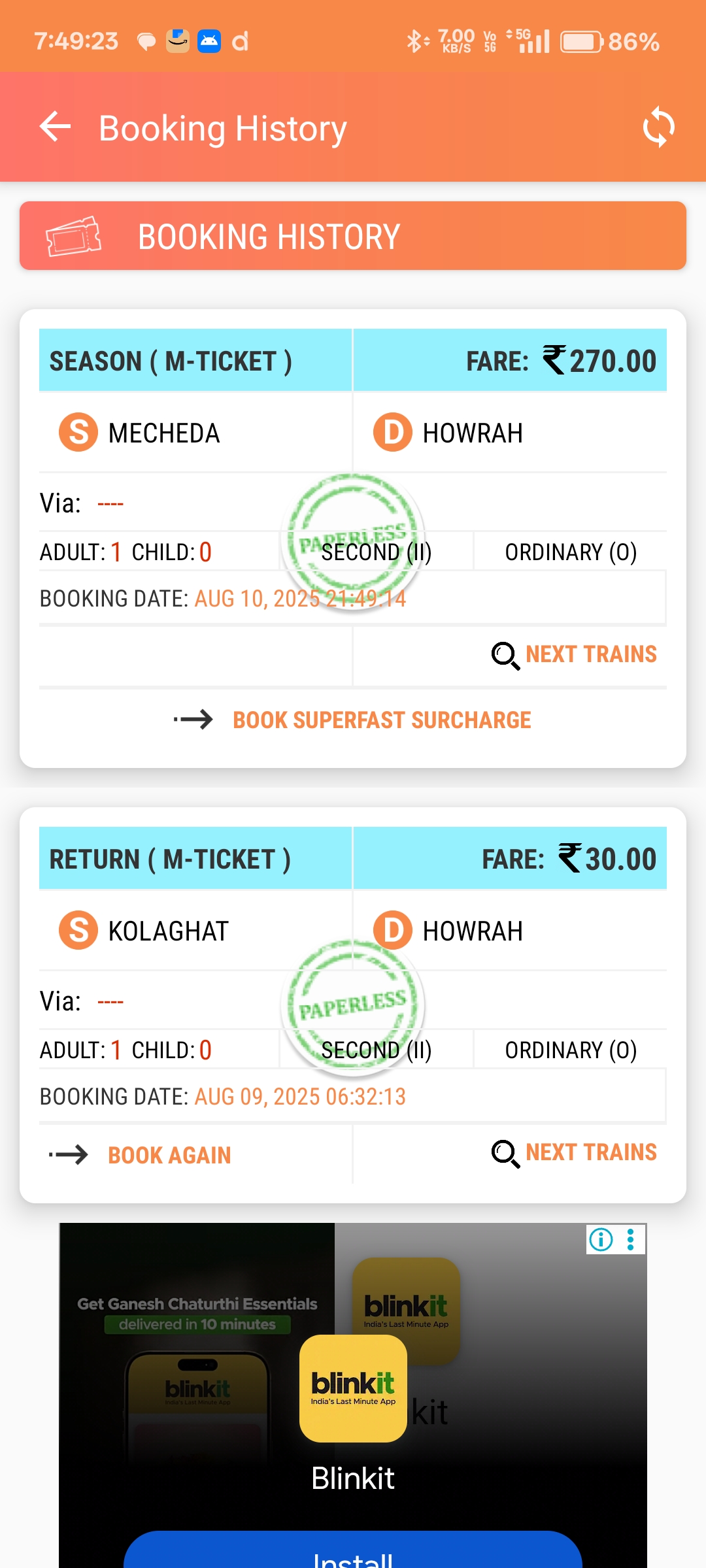
Task: Tap Next Trains for Mecheda ticket
Action: [x=591, y=654]
